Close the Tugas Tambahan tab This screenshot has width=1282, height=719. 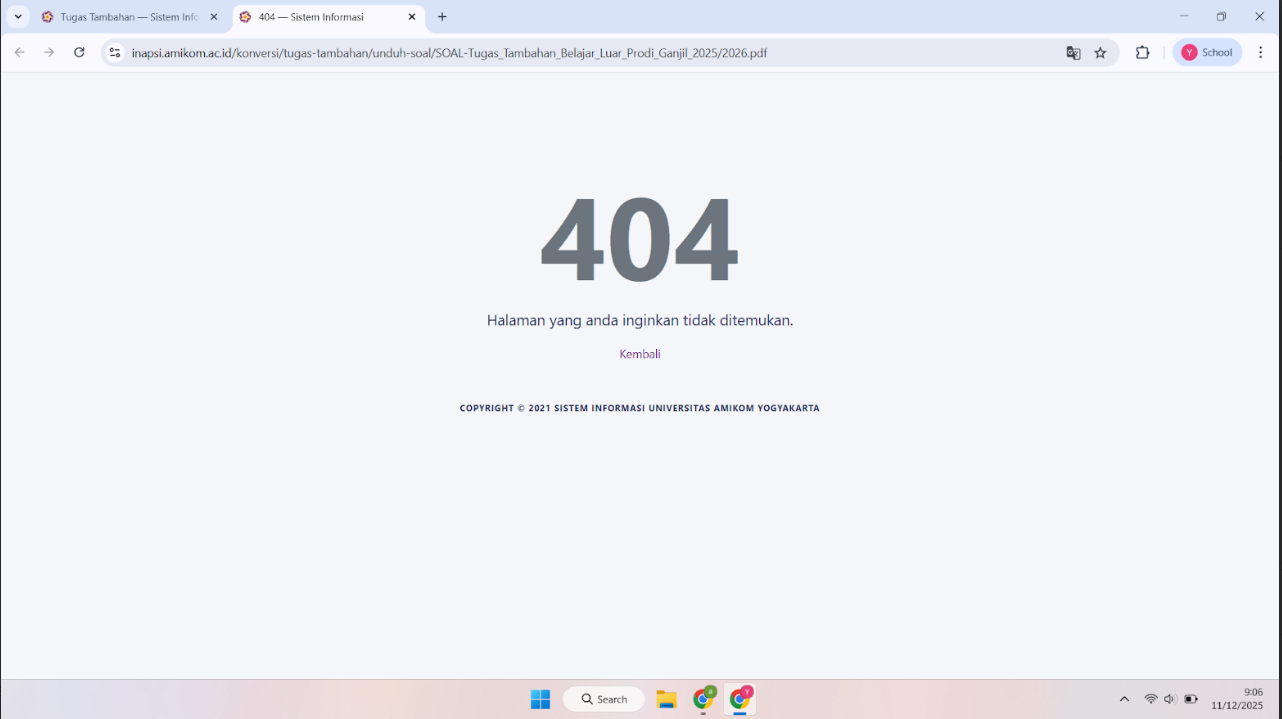coord(213,17)
